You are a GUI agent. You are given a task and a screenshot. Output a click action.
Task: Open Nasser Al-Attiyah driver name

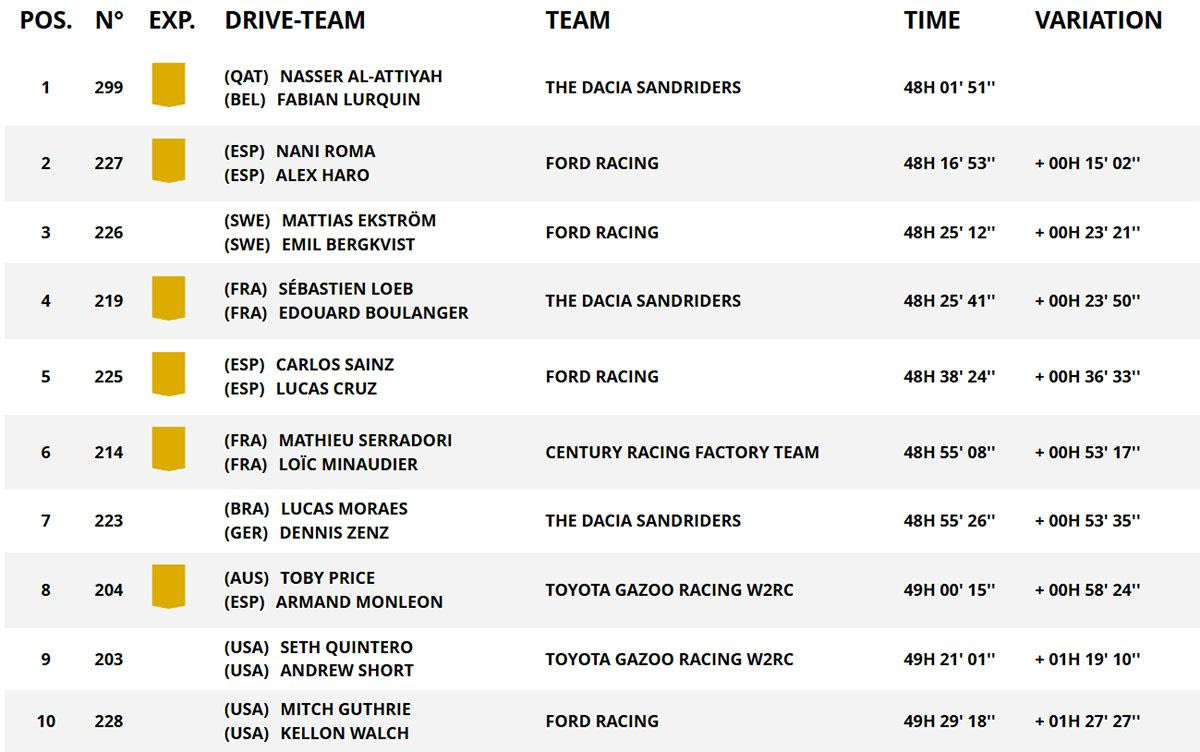point(361,76)
